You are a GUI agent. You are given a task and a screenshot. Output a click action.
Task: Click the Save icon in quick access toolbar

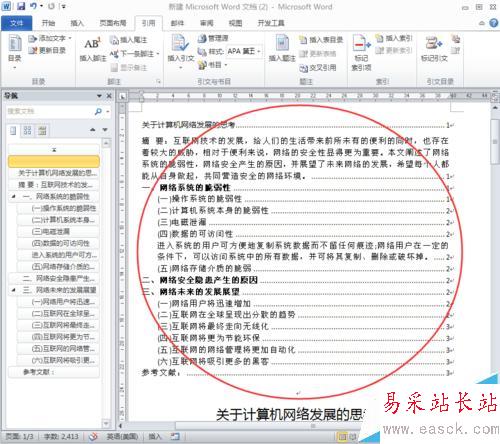point(21,6)
